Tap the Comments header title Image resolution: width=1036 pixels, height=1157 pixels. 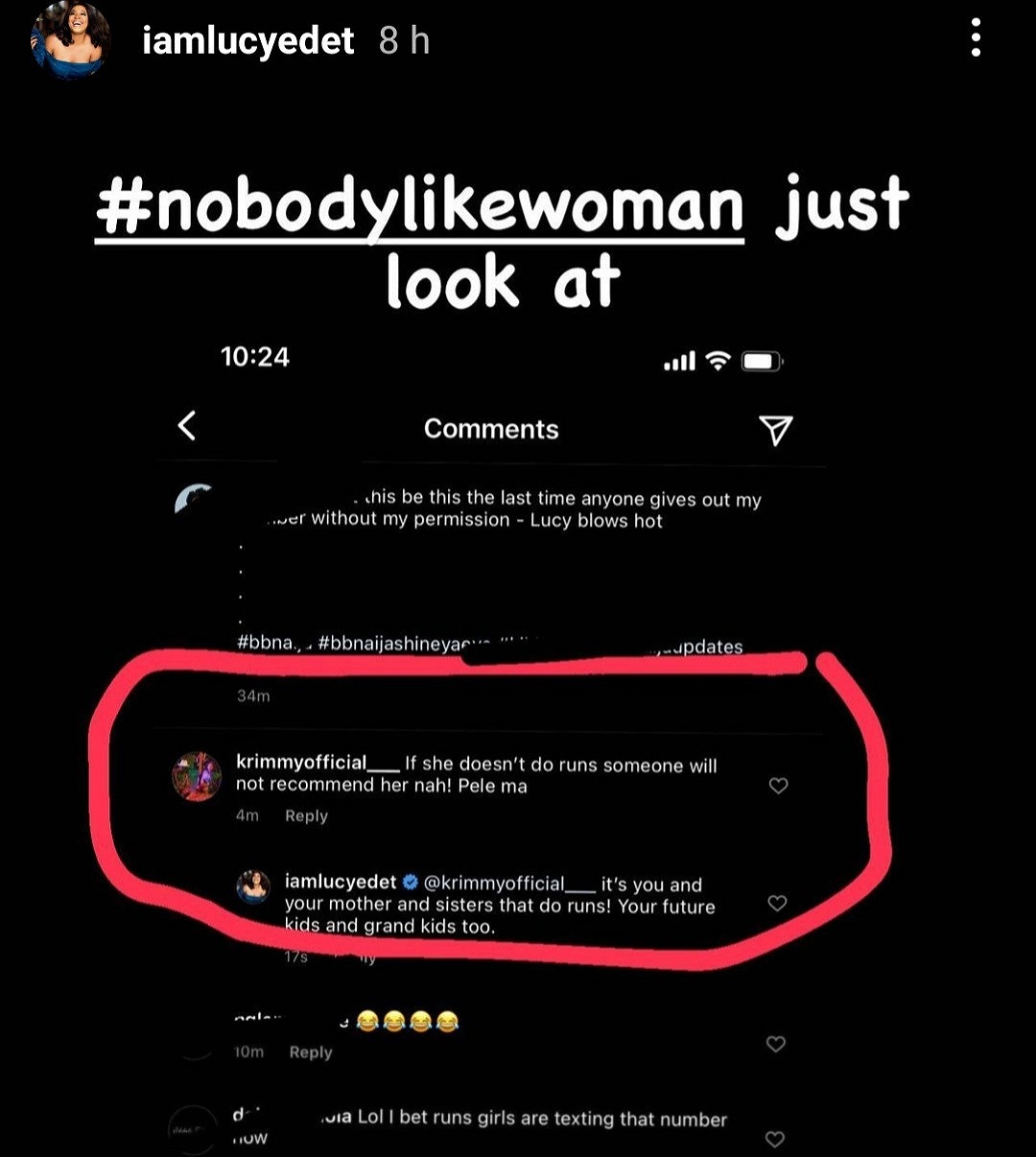[491, 429]
